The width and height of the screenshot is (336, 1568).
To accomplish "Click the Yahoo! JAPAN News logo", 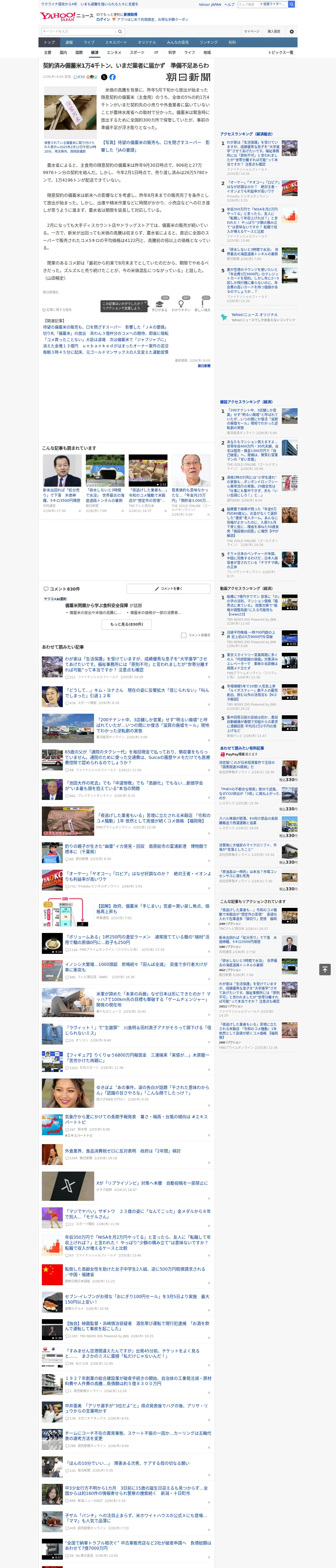I will (66, 17).
